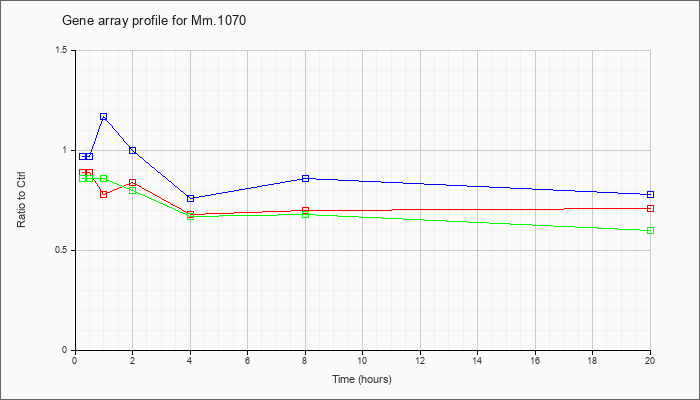Select the green data point at 1 hour
Viewport: 700px width, 400px height.
pos(104,178)
